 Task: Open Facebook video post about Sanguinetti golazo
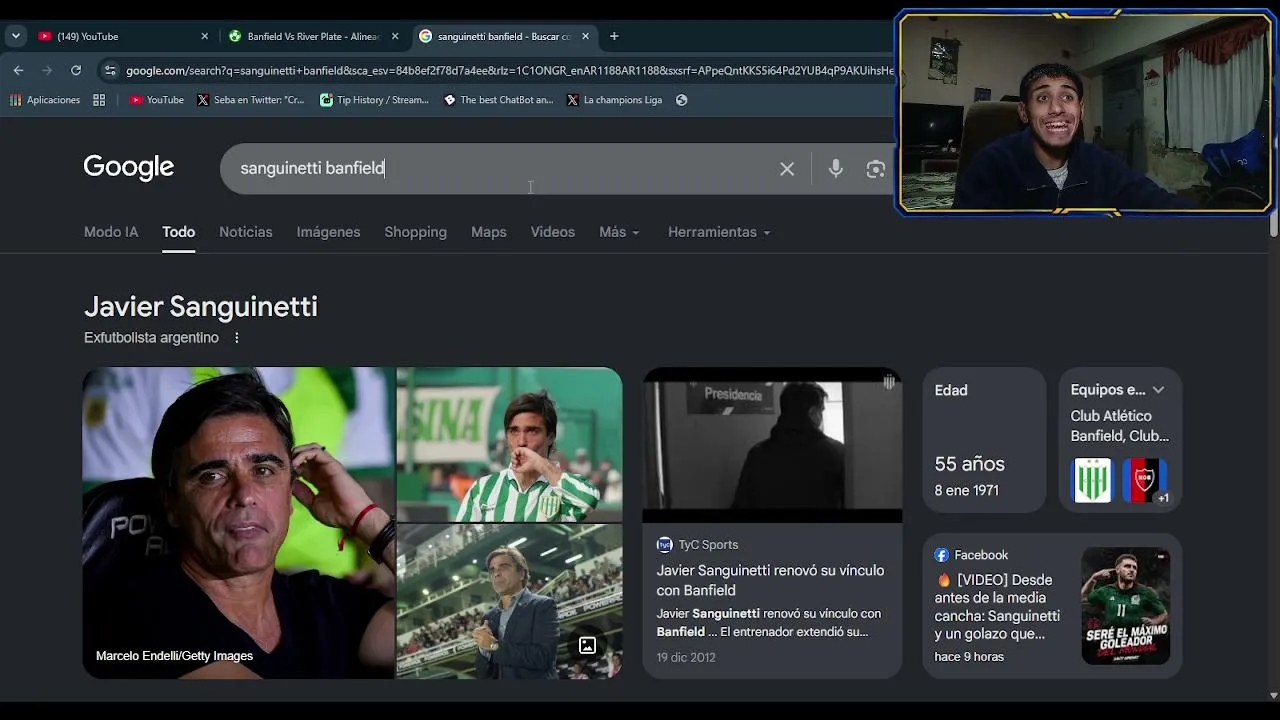(998, 607)
